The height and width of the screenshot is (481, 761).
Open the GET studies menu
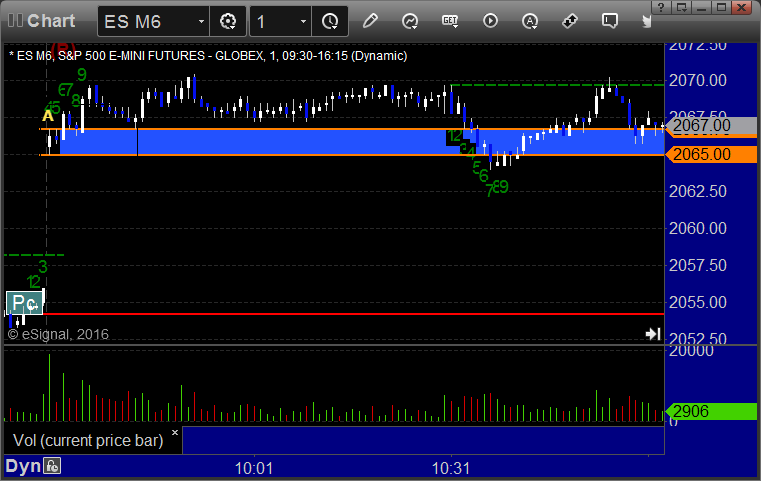click(450, 21)
